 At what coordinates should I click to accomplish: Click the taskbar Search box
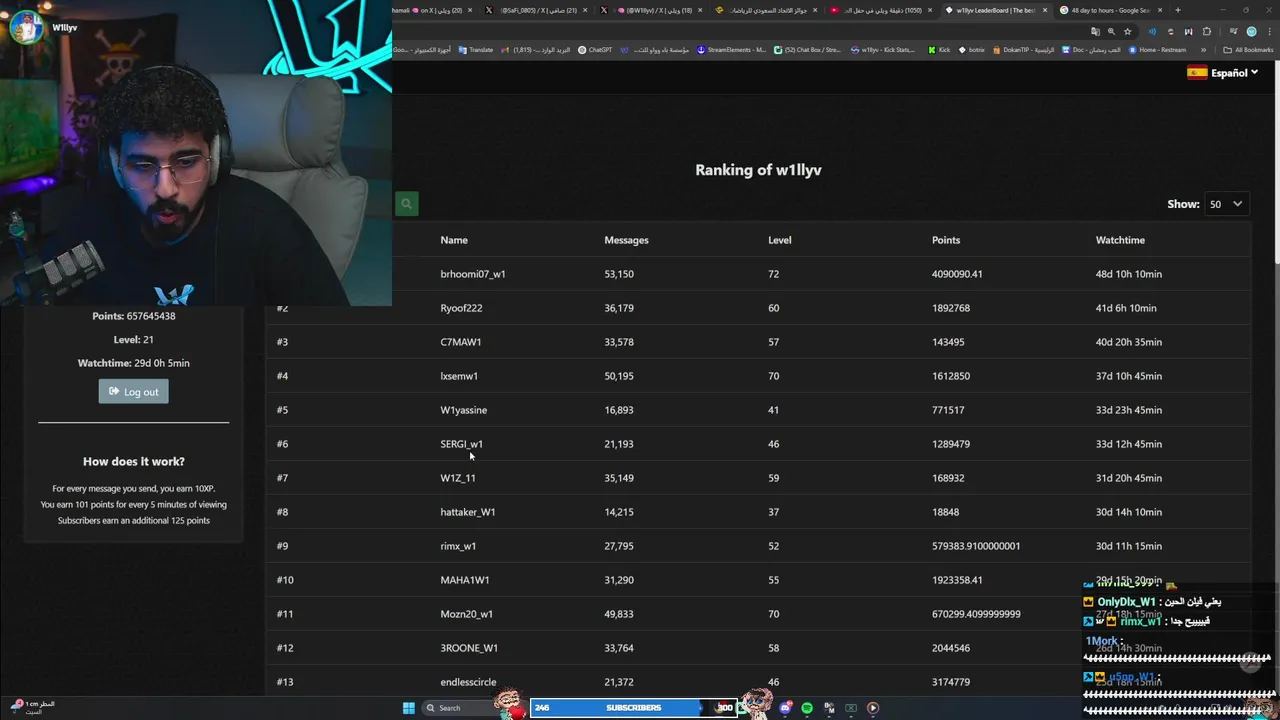coord(461,708)
